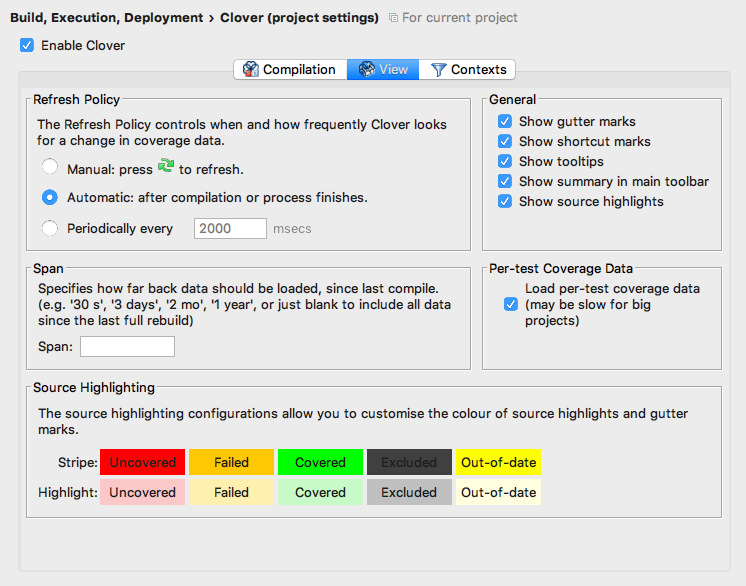This screenshot has height=586, width=746.
Task: Click the copy icon beside For current project
Action: pyautogui.click(x=393, y=18)
